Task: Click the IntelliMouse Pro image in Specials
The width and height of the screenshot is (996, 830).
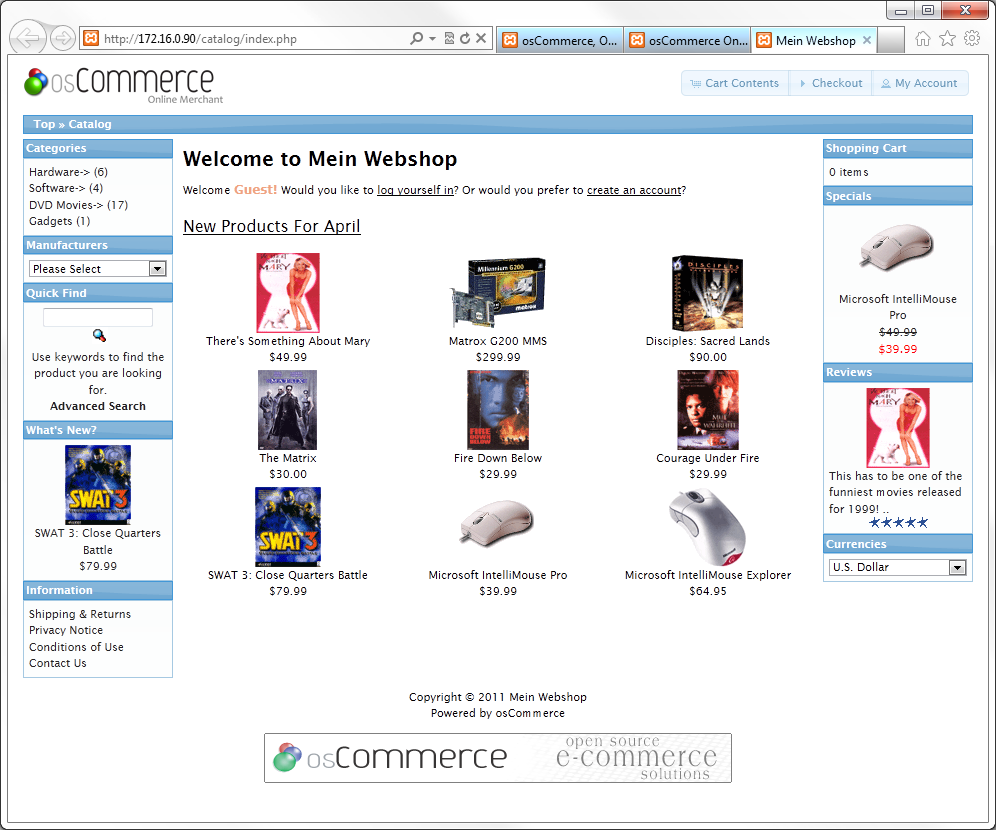Action: pyautogui.click(x=897, y=247)
